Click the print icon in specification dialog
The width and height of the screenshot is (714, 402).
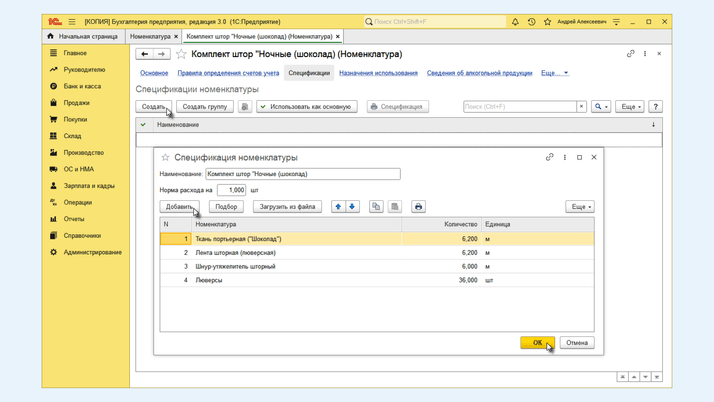(418, 207)
